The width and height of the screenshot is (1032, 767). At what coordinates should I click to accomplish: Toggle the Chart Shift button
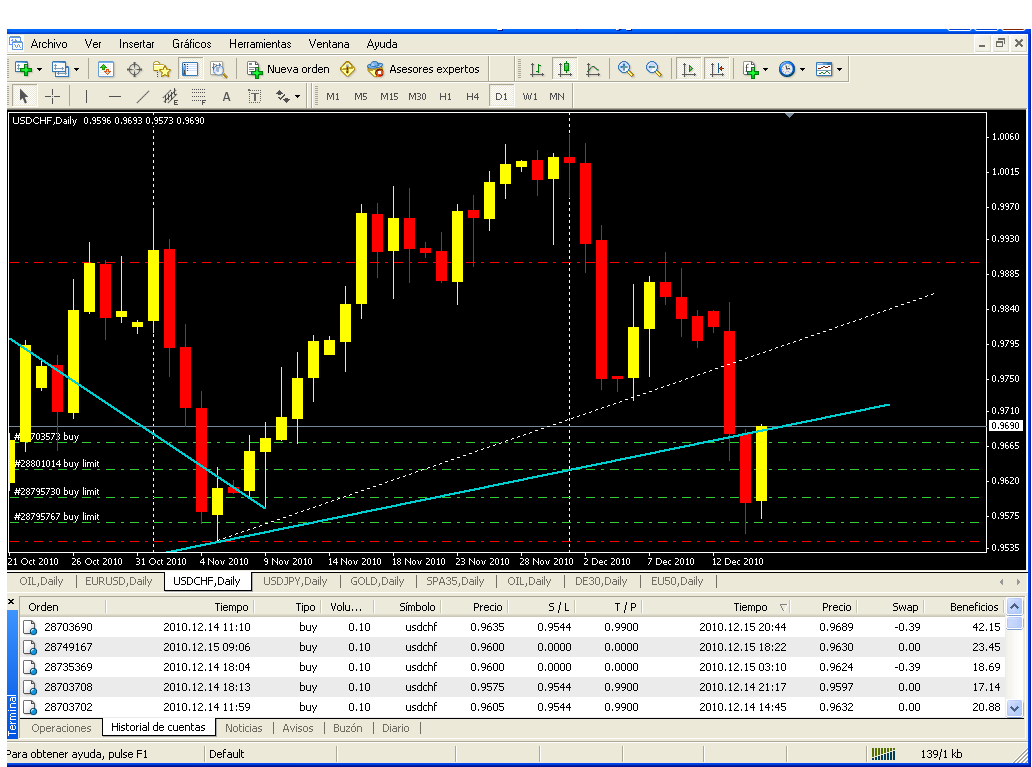pyautogui.click(x=717, y=69)
